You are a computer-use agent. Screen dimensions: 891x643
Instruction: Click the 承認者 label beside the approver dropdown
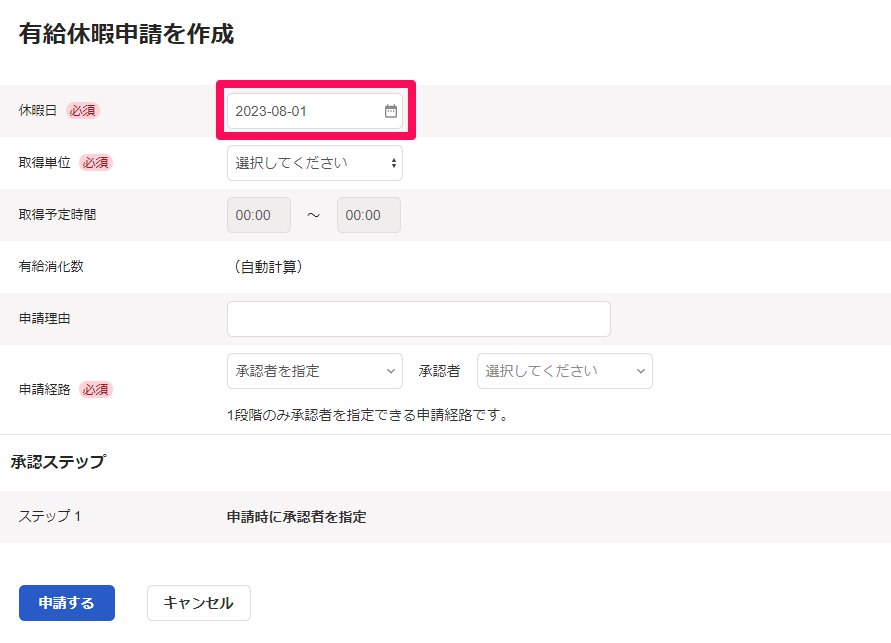(439, 371)
